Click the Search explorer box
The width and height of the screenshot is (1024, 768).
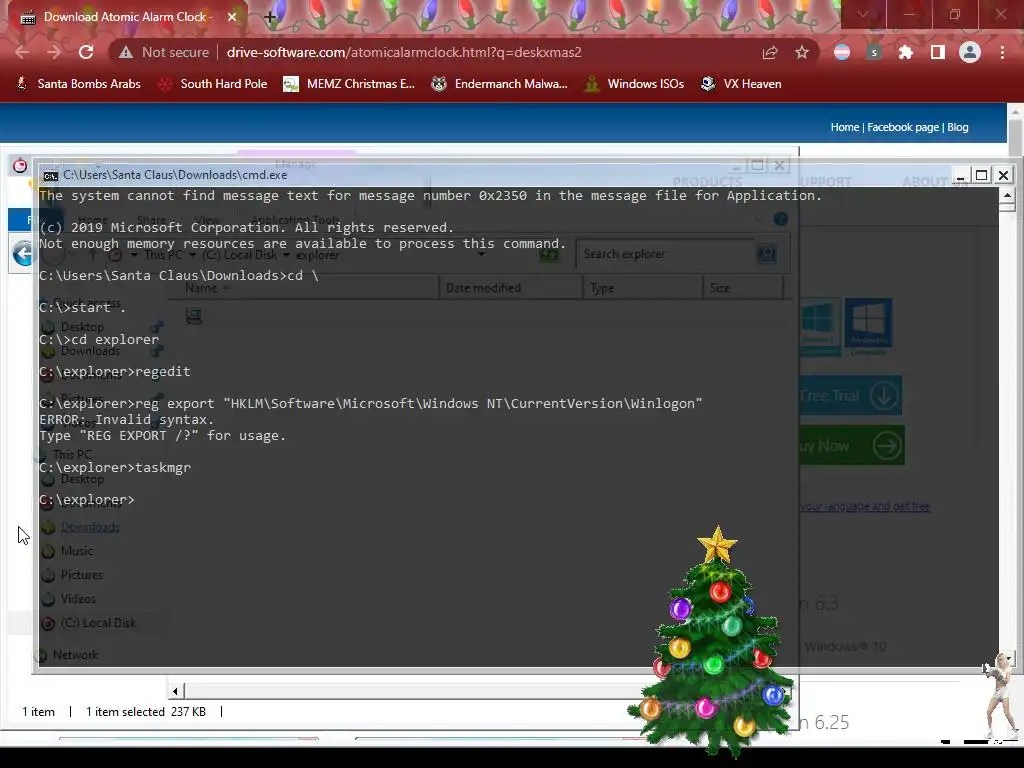(x=665, y=254)
